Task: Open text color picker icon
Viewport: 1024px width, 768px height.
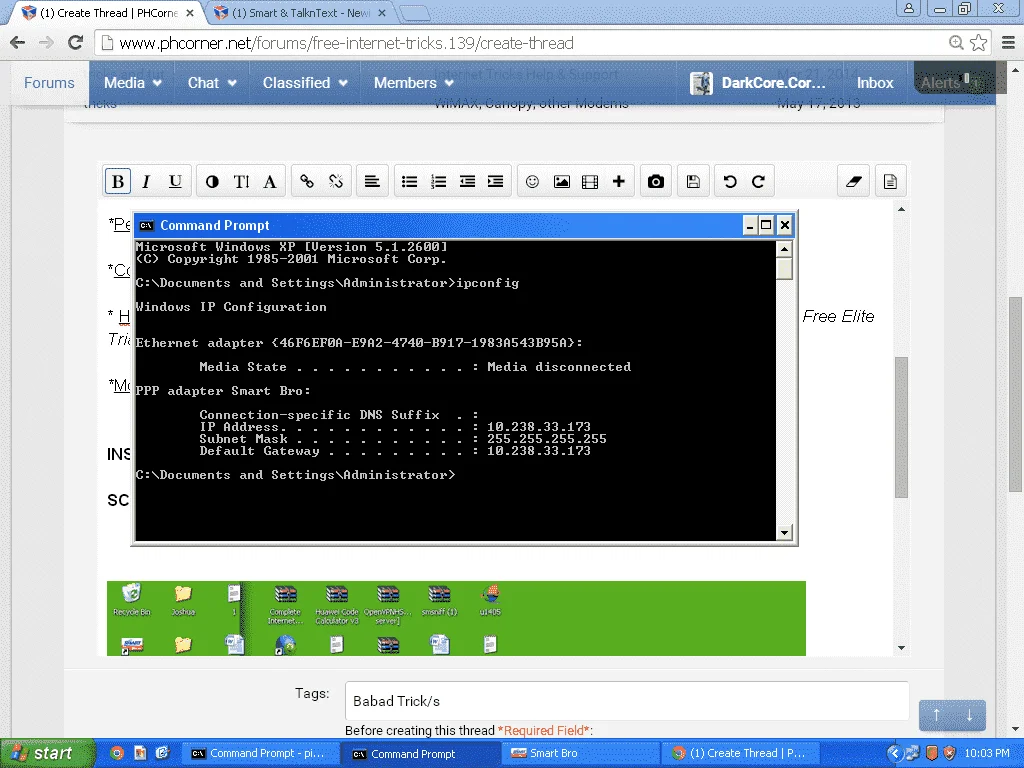Action: pos(212,182)
